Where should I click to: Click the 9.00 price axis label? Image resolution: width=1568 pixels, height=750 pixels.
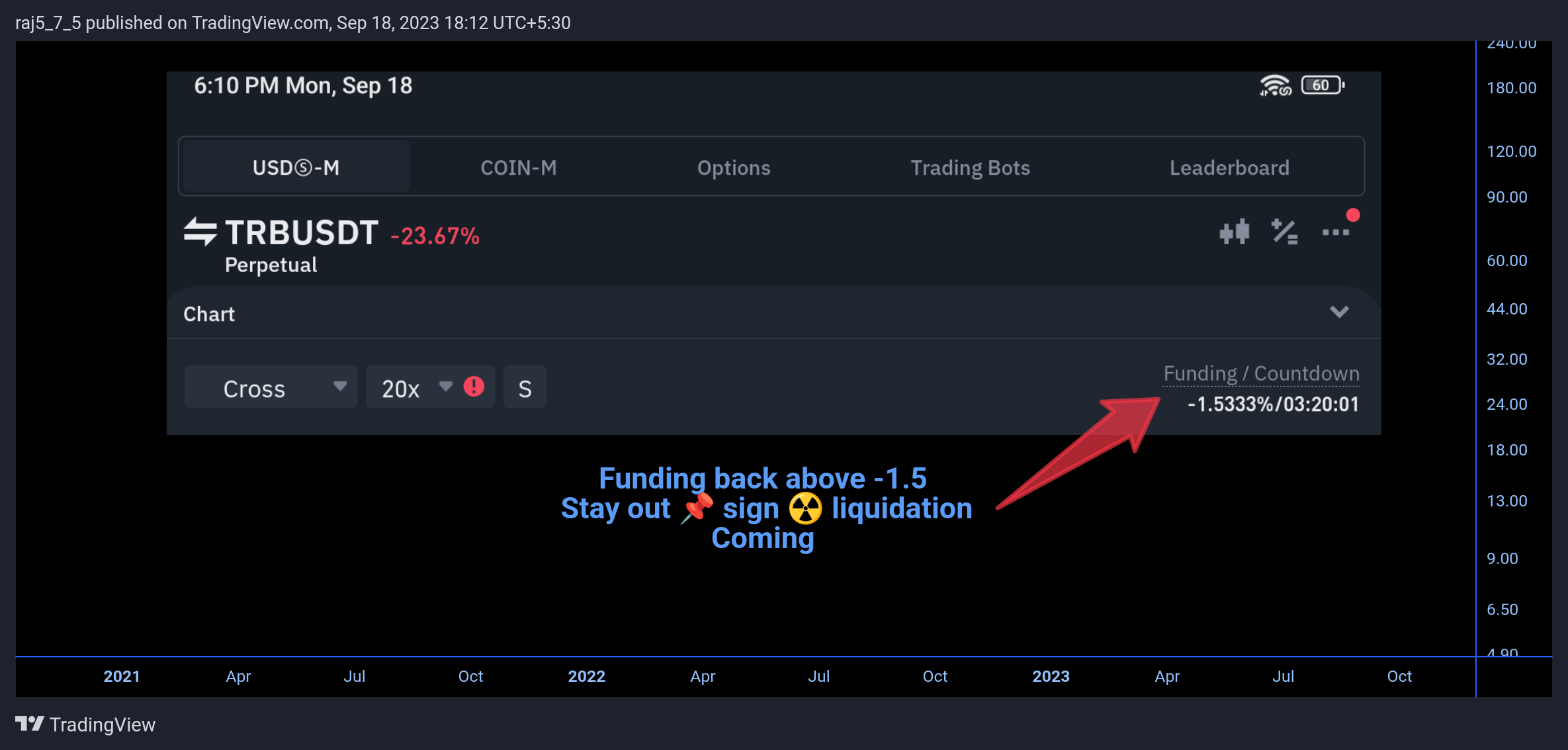click(x=1502, y=558)
